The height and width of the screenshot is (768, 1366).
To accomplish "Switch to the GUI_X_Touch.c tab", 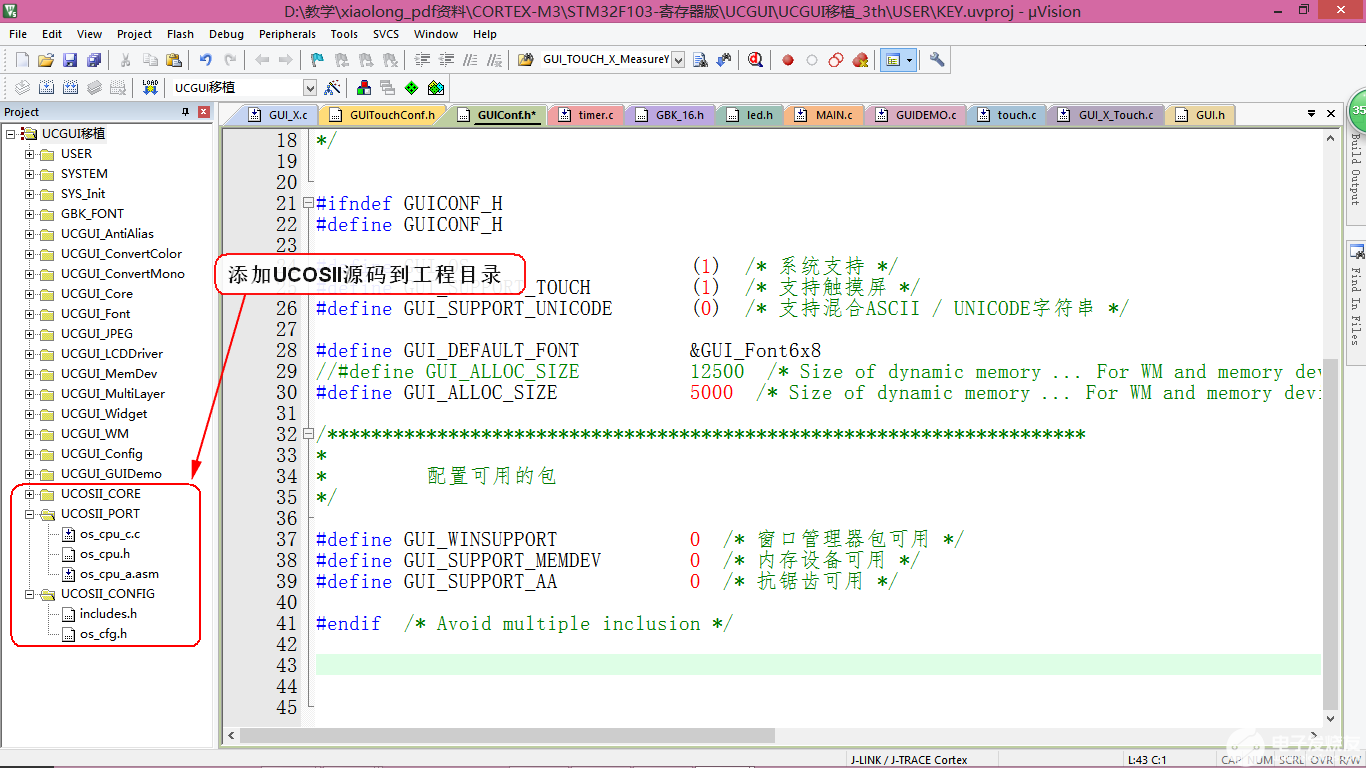I will click(x=1106, y=115).
